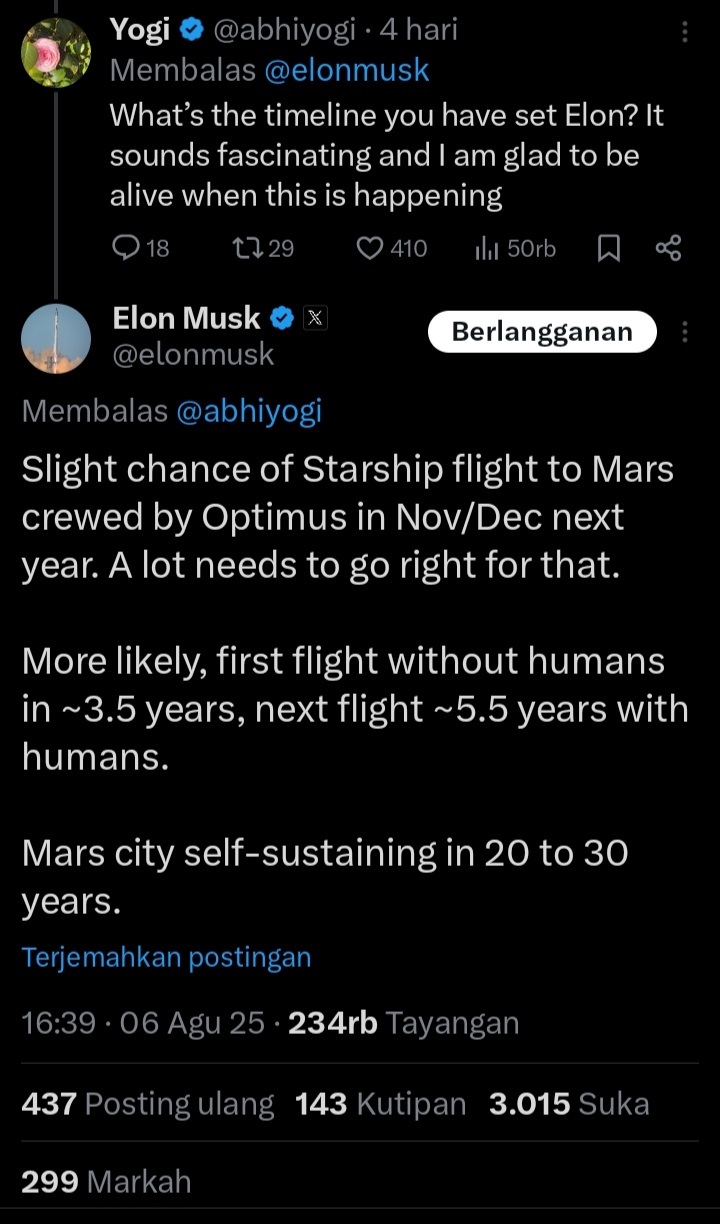This screenshot has width=720, height=1224.
Task: Click the Berlangganan subscribe button
Action: [542, 332]
